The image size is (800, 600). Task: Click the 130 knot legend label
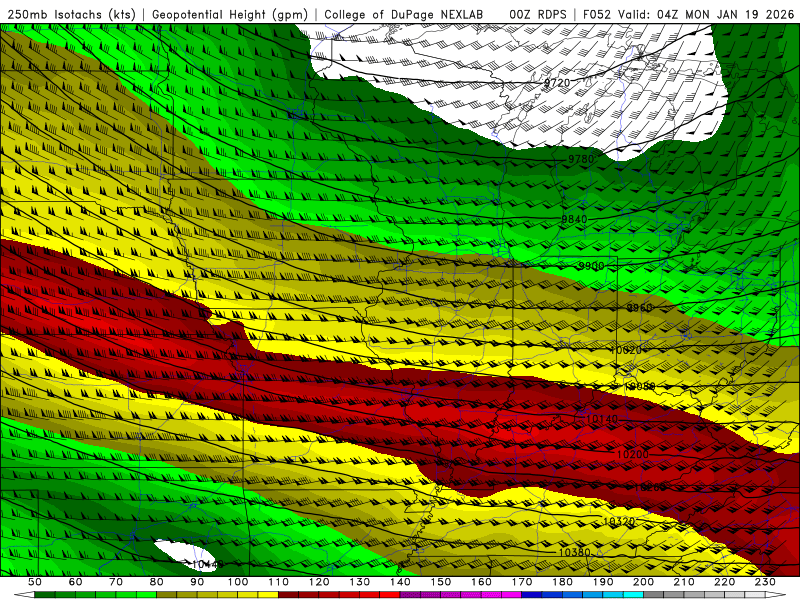click(x=360, y=582)
